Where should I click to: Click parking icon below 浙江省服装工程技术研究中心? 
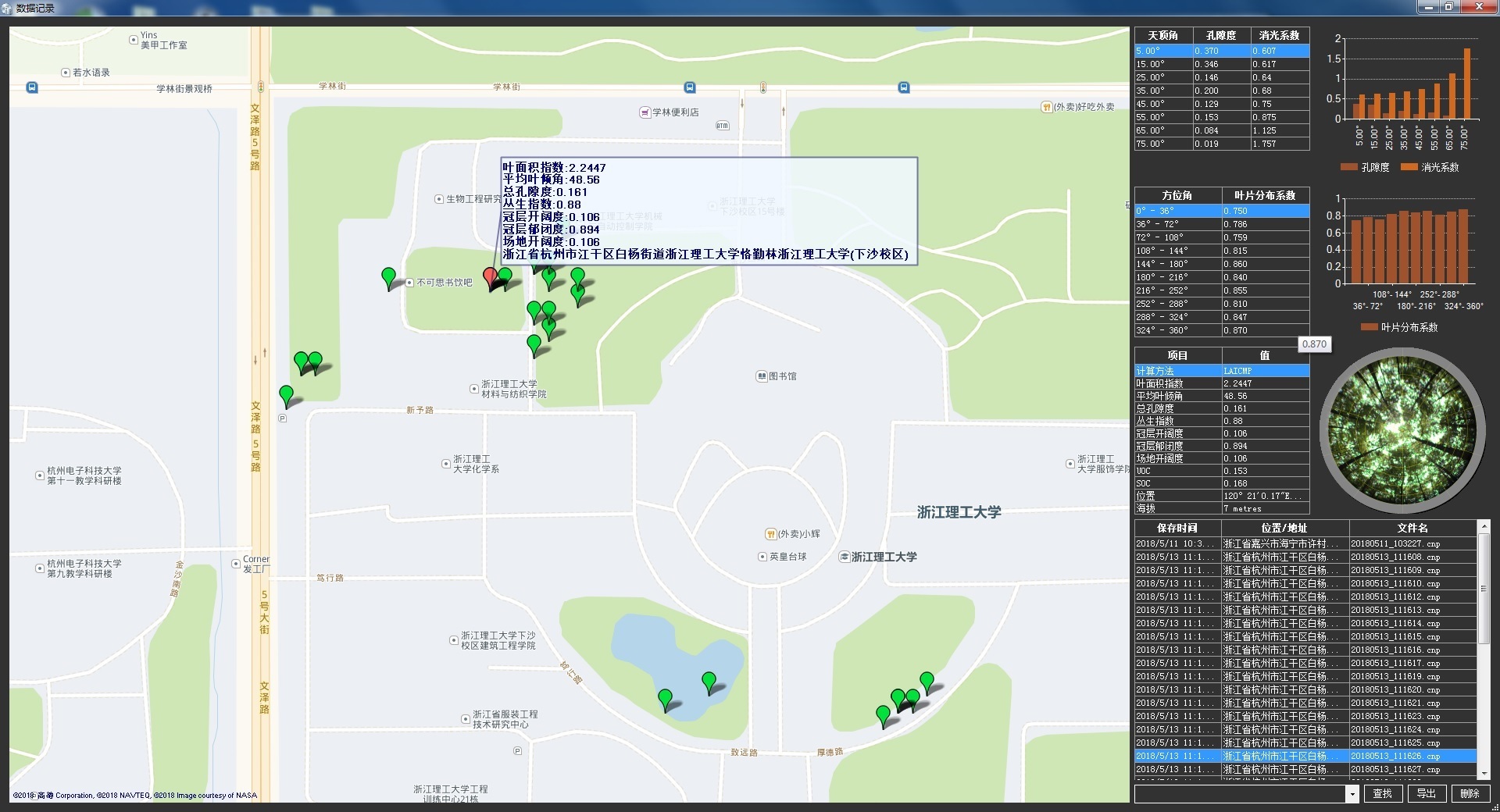click(x=517, y=751)
